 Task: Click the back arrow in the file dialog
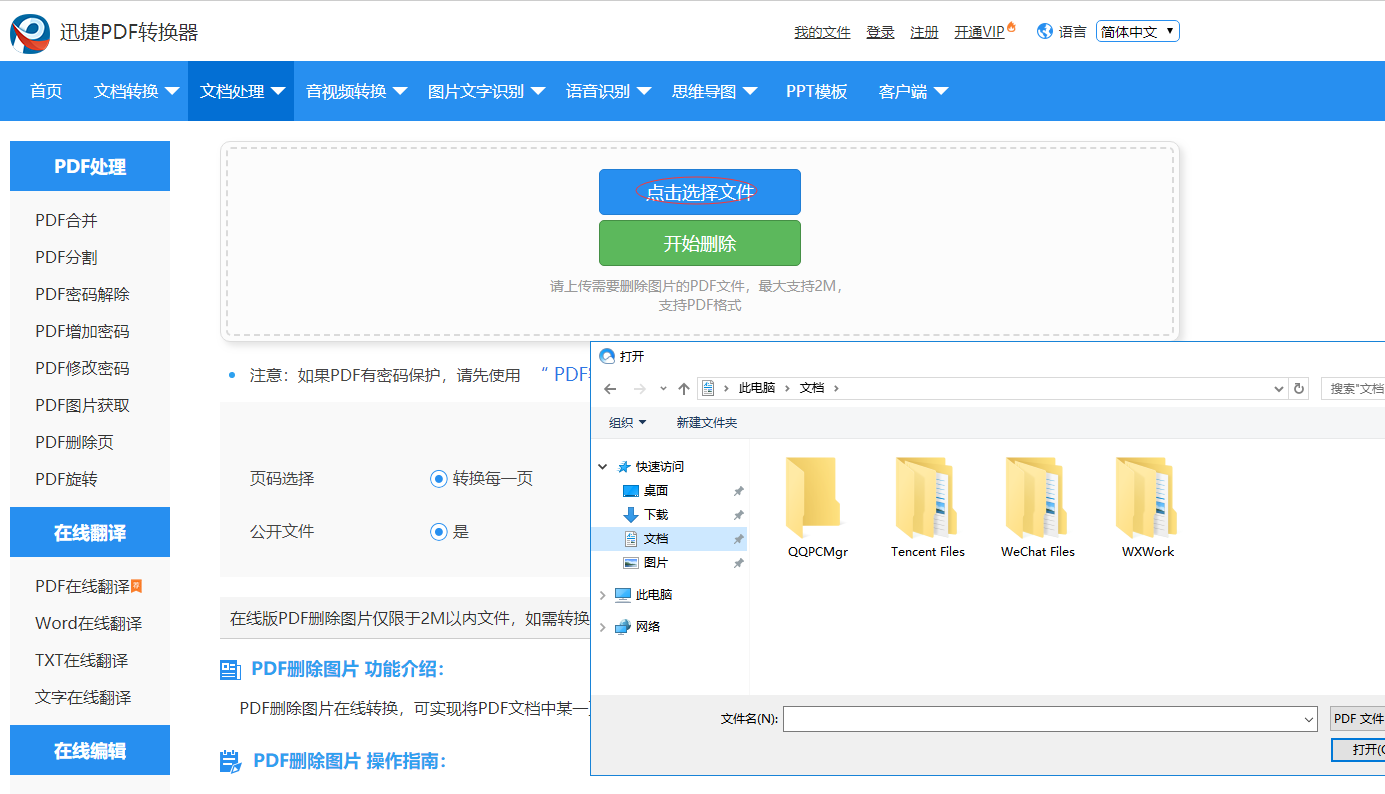610,388
